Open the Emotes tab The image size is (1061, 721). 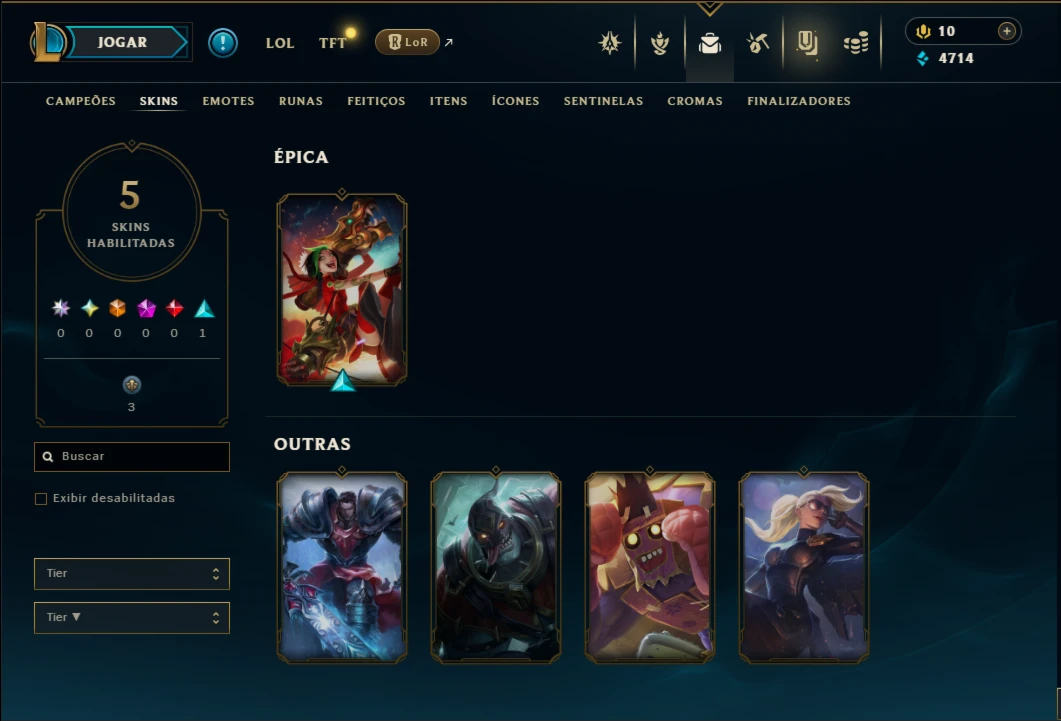coord(228,101)
